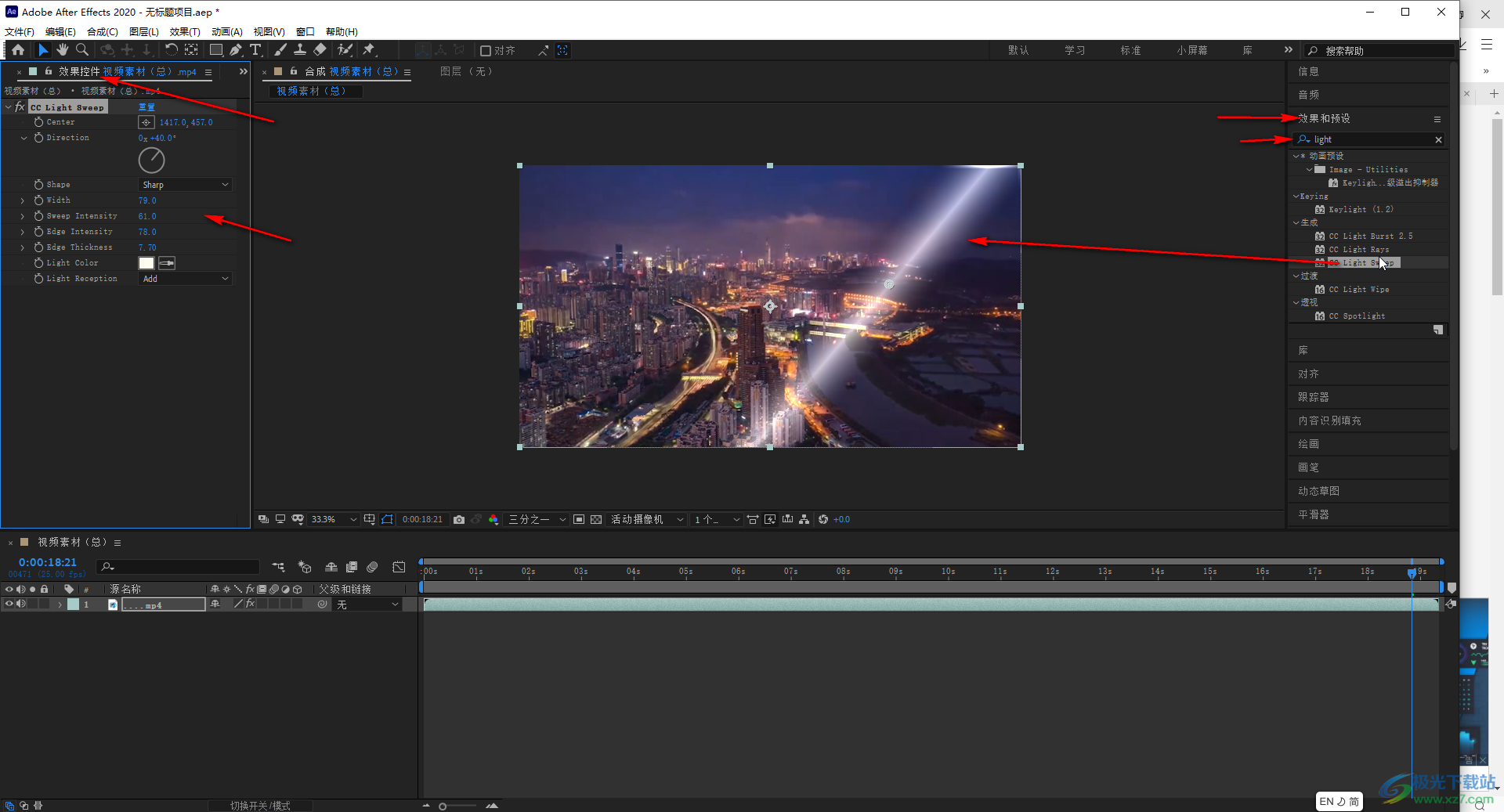The width and height of the screenshot is (1504, 812).
Task: Click the timeline layer search field
Action: [x=178, y=567]
